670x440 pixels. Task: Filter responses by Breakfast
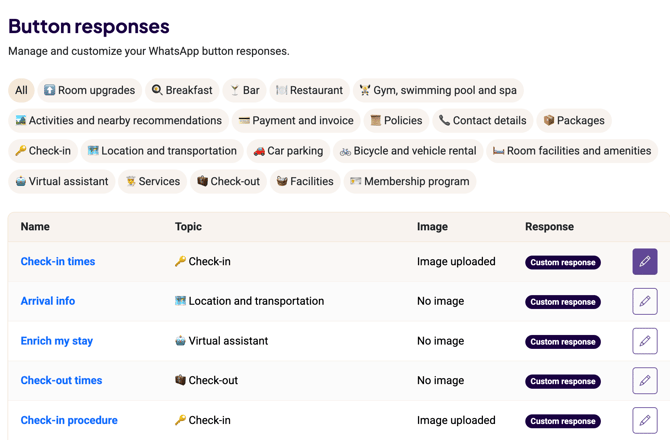click(182, 90)
